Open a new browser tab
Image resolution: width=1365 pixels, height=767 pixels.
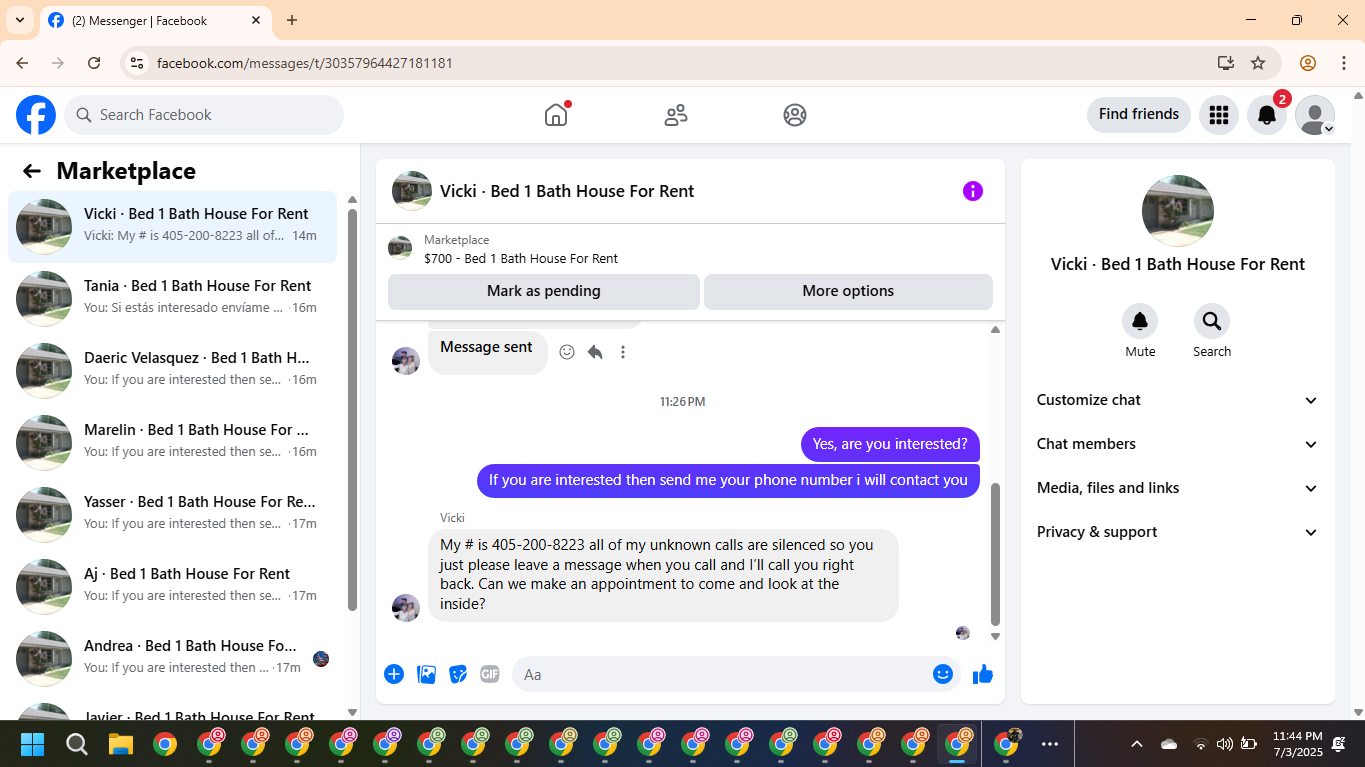tap(292, 20)
